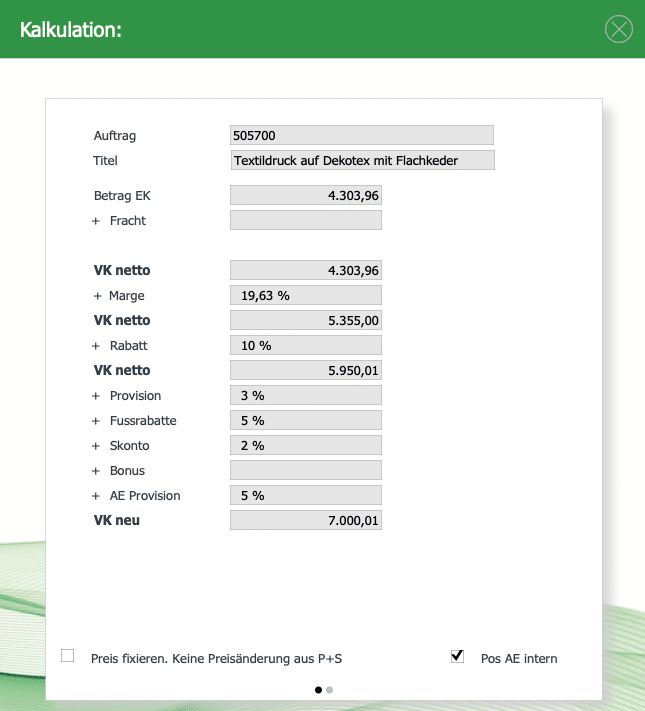Click the Fussrabatte percentage field
The width and height of the screenshot is (645, 711).
(x=305, y=421)
